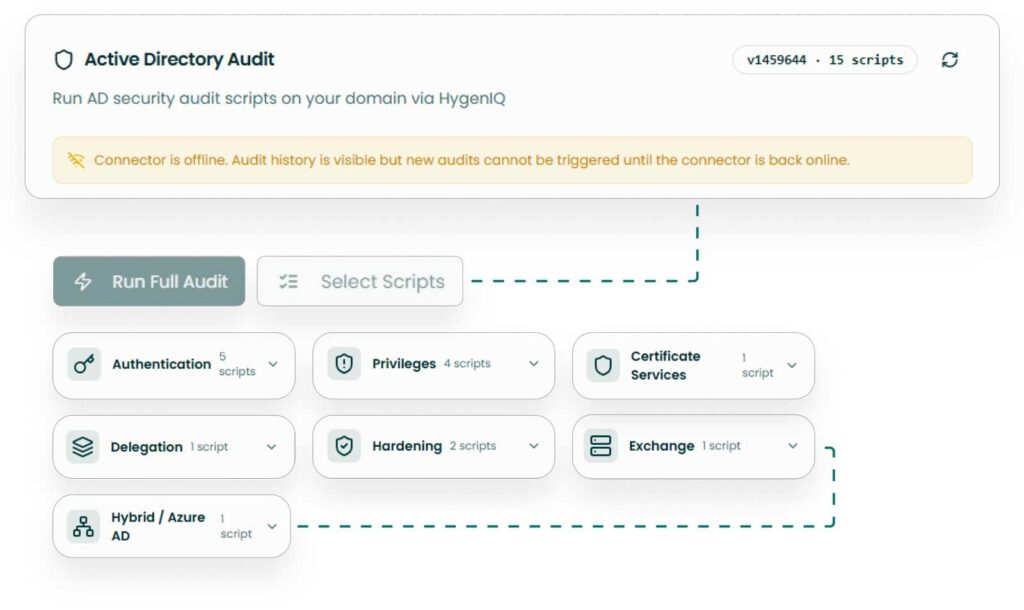Click the offline connector icon in warning banner

(76, 160)
